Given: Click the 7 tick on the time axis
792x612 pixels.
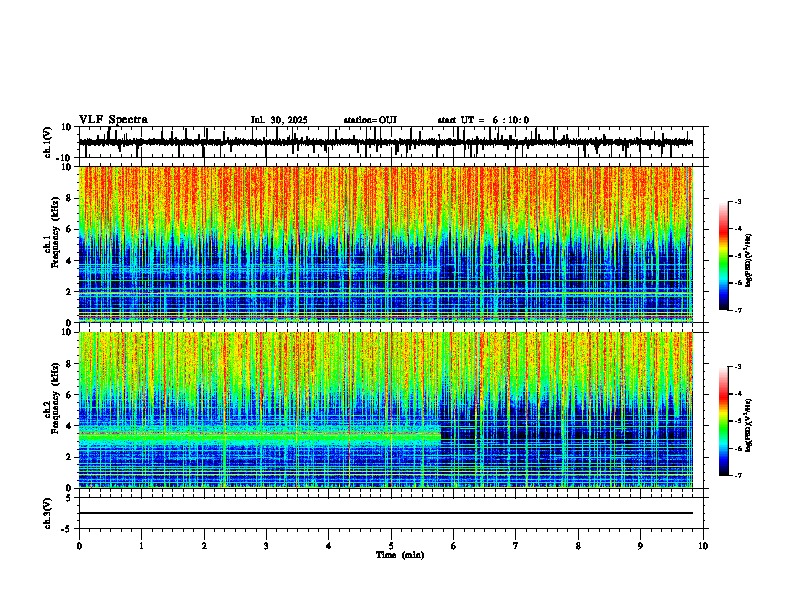Looking at the screenshot, I should click(516, 546).
